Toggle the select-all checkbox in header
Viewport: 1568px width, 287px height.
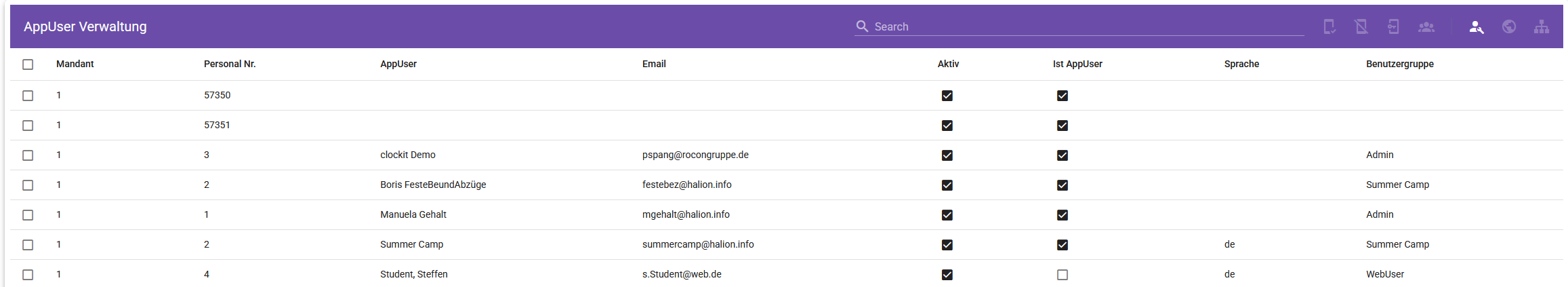(28, 64)
